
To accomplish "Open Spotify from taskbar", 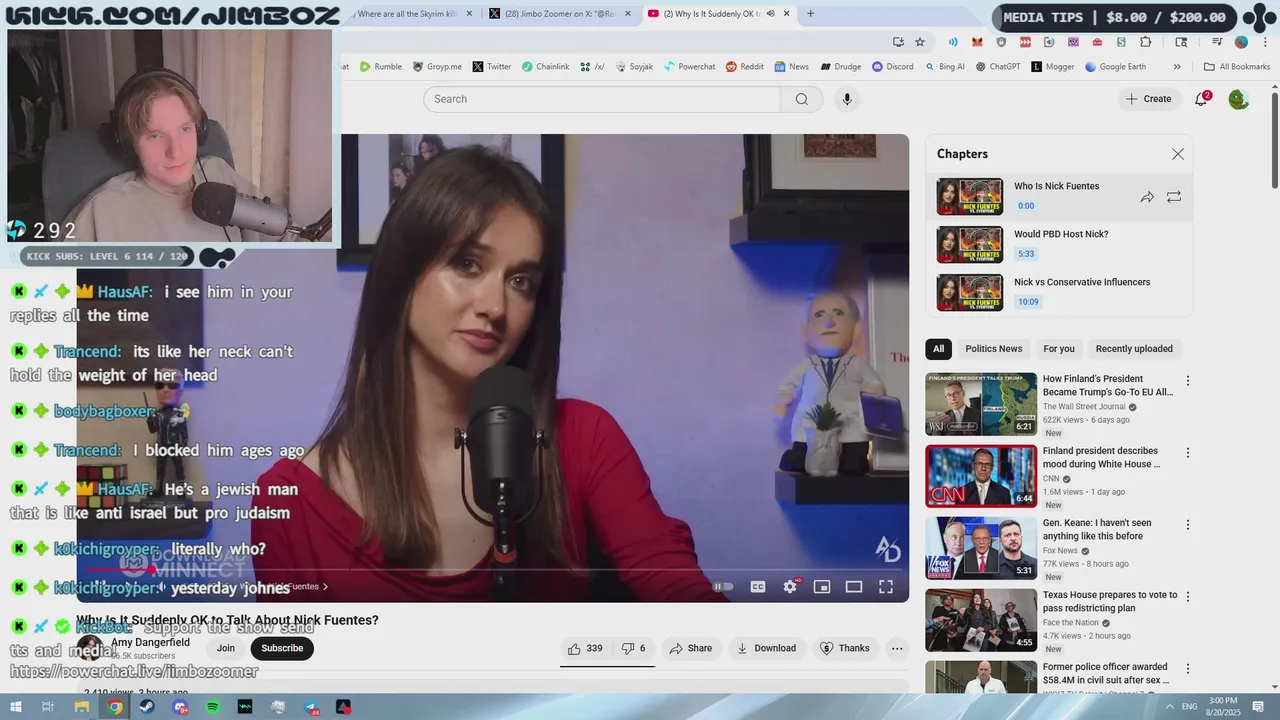I will [213, 707].
